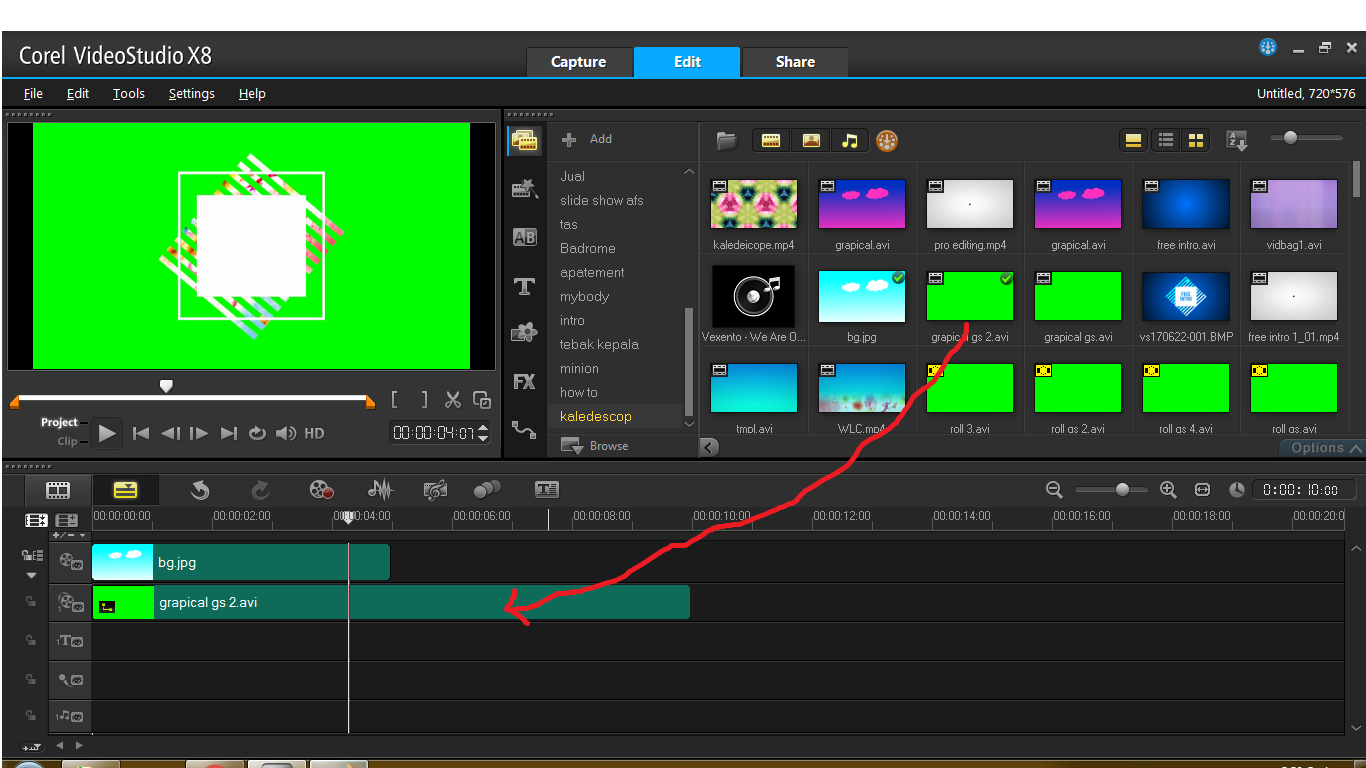The height and width of the screenshot is (768, 1366).
Task: Open the Sound Mixer
Action: click(x=380, y=490)
